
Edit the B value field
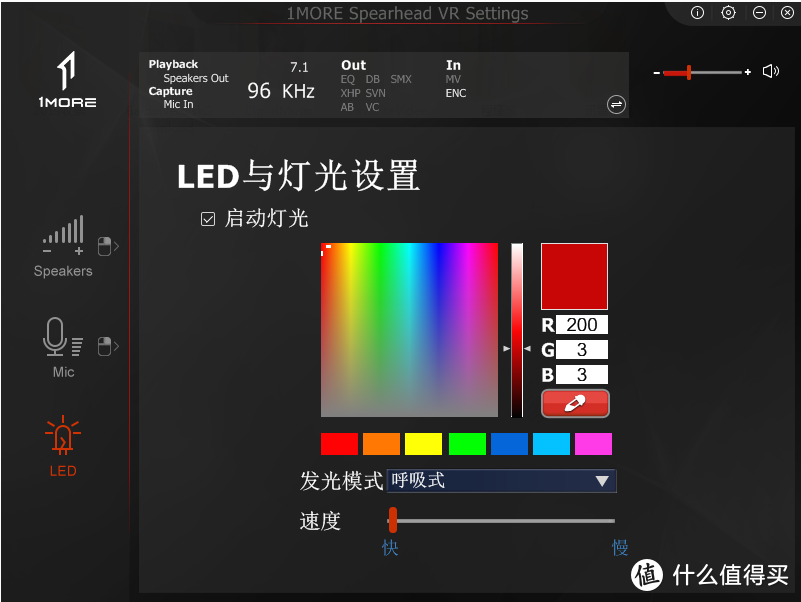click(x=582, y=375)
